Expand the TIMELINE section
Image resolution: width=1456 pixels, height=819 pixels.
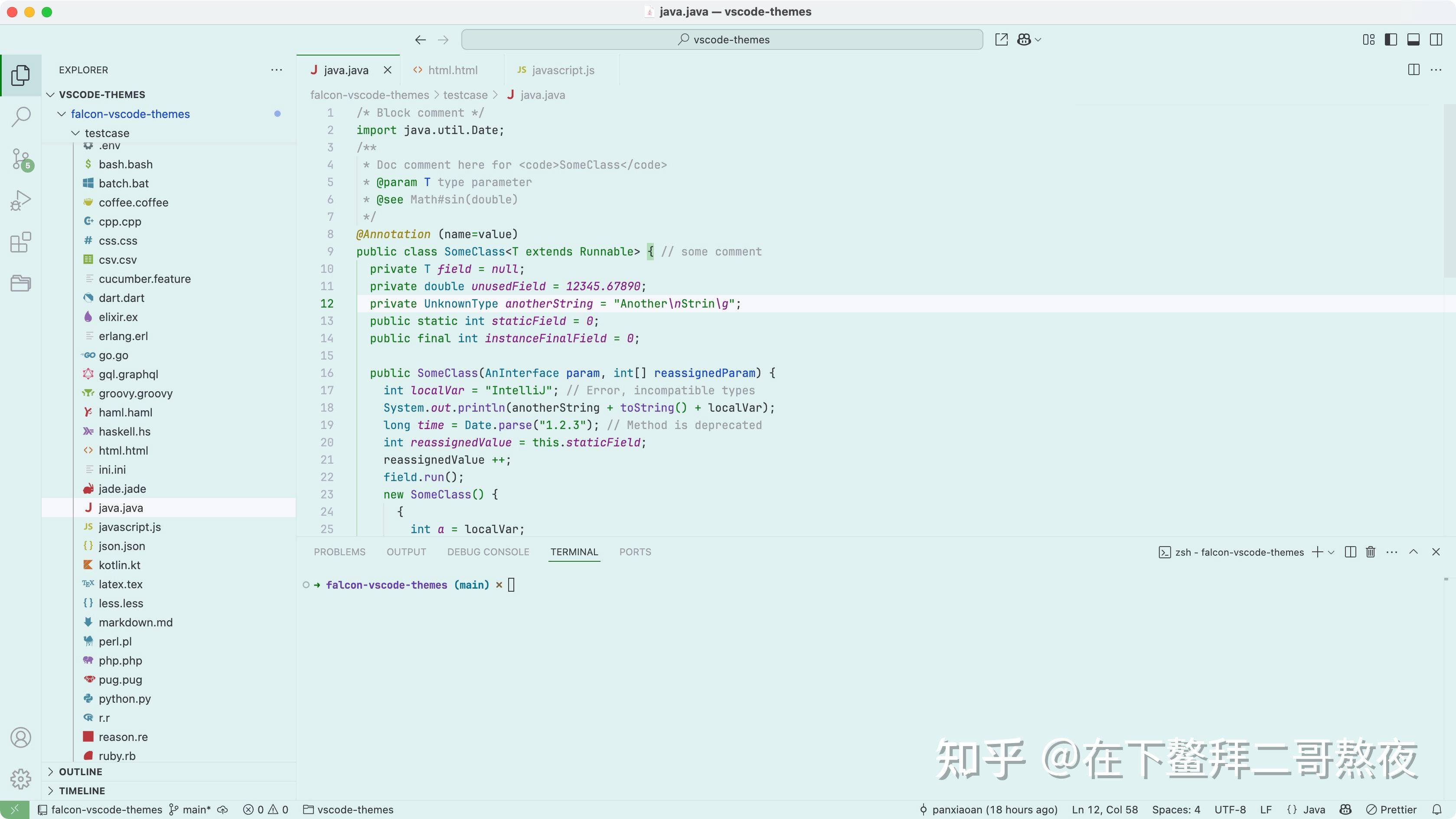[82, 791]
